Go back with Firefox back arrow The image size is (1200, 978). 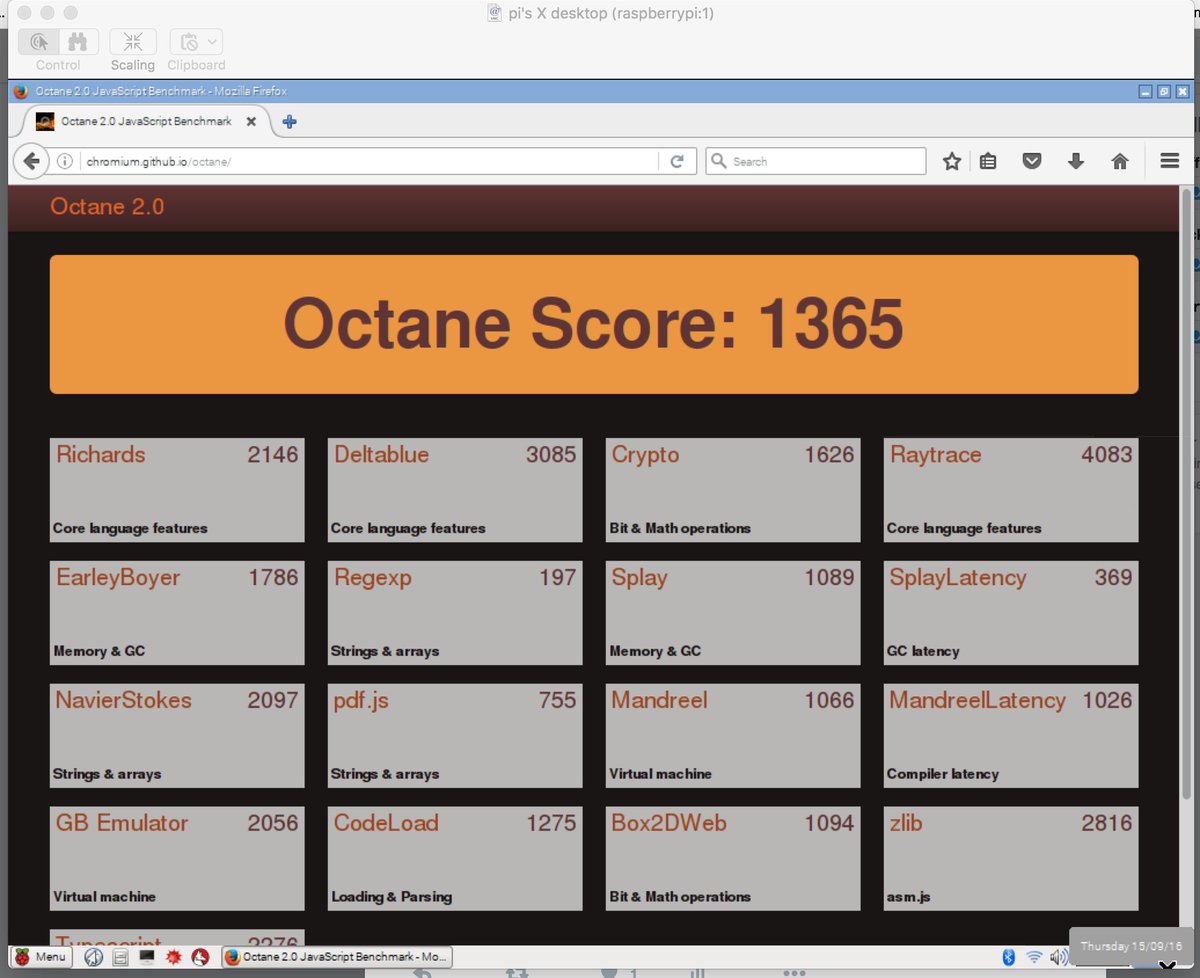(32, 161)
